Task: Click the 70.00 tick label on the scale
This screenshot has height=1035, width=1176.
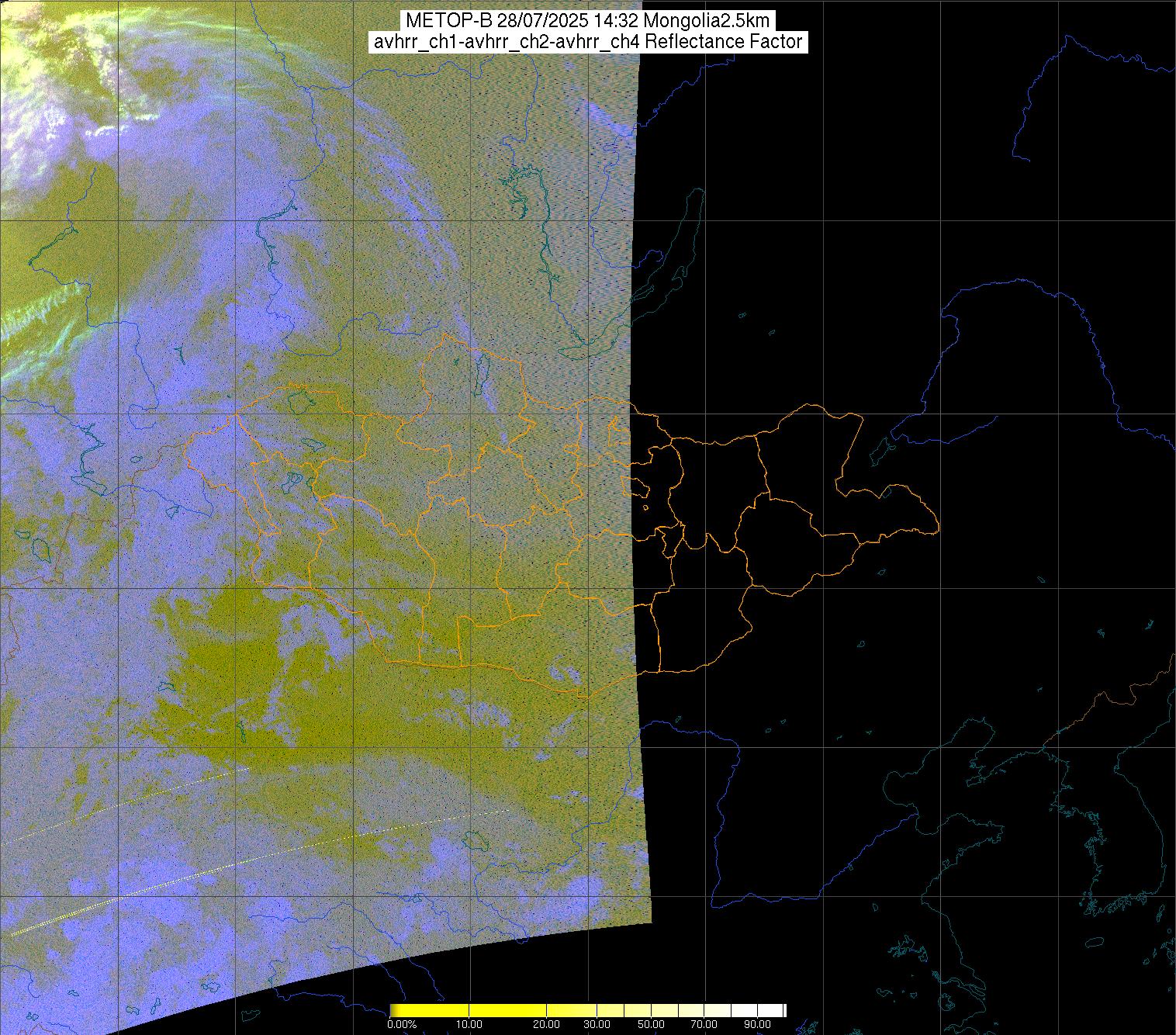Action: (x=704, y=1025)
